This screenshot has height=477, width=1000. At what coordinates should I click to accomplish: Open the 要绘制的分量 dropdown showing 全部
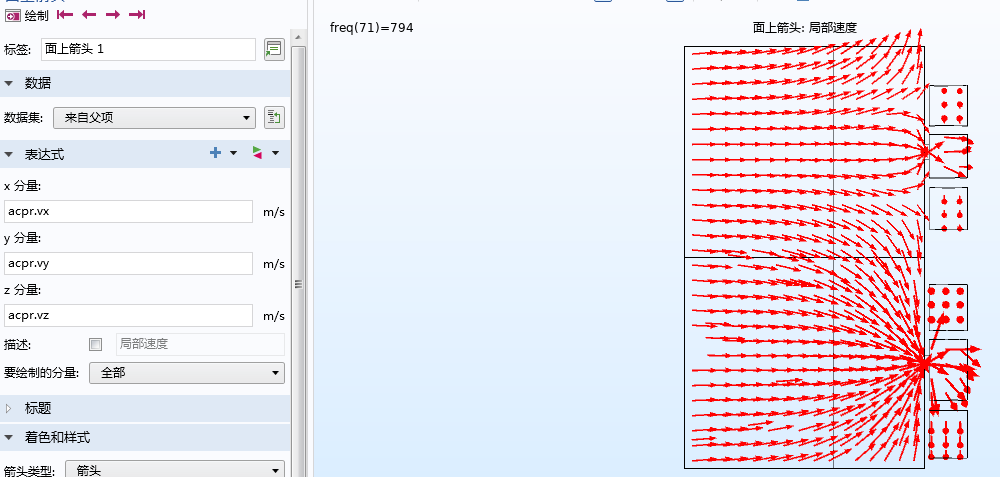[186, 373]
